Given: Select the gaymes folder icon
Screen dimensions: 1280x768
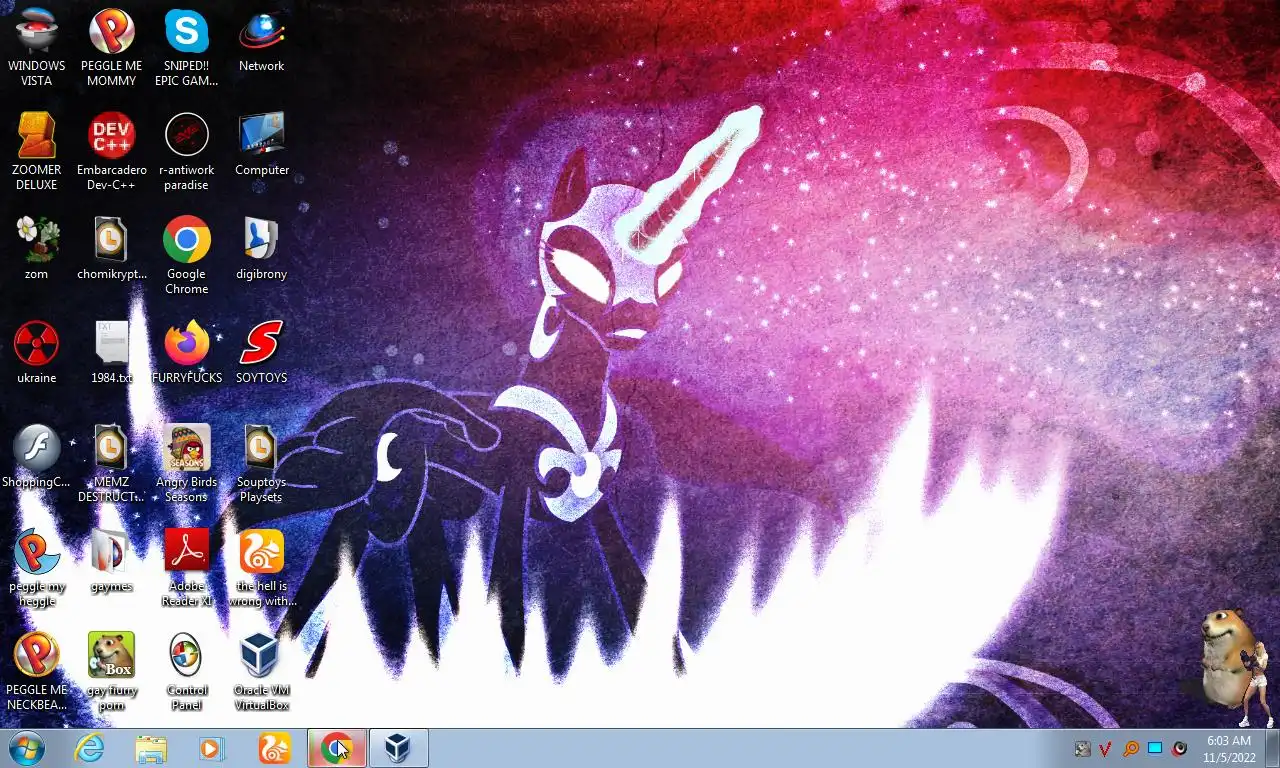Looking at the screenshot, I should 112,560.
